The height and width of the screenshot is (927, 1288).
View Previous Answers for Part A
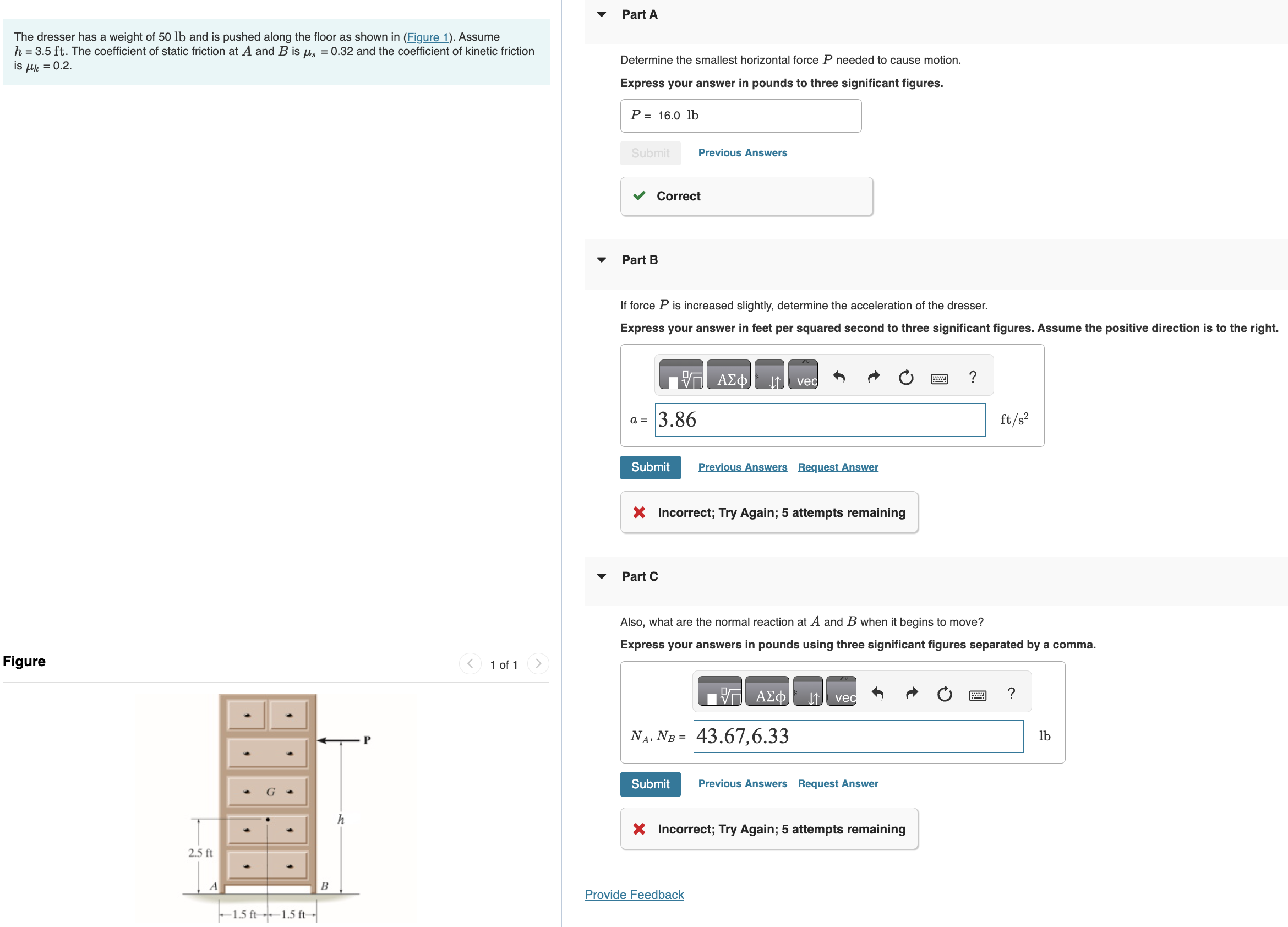742,153
